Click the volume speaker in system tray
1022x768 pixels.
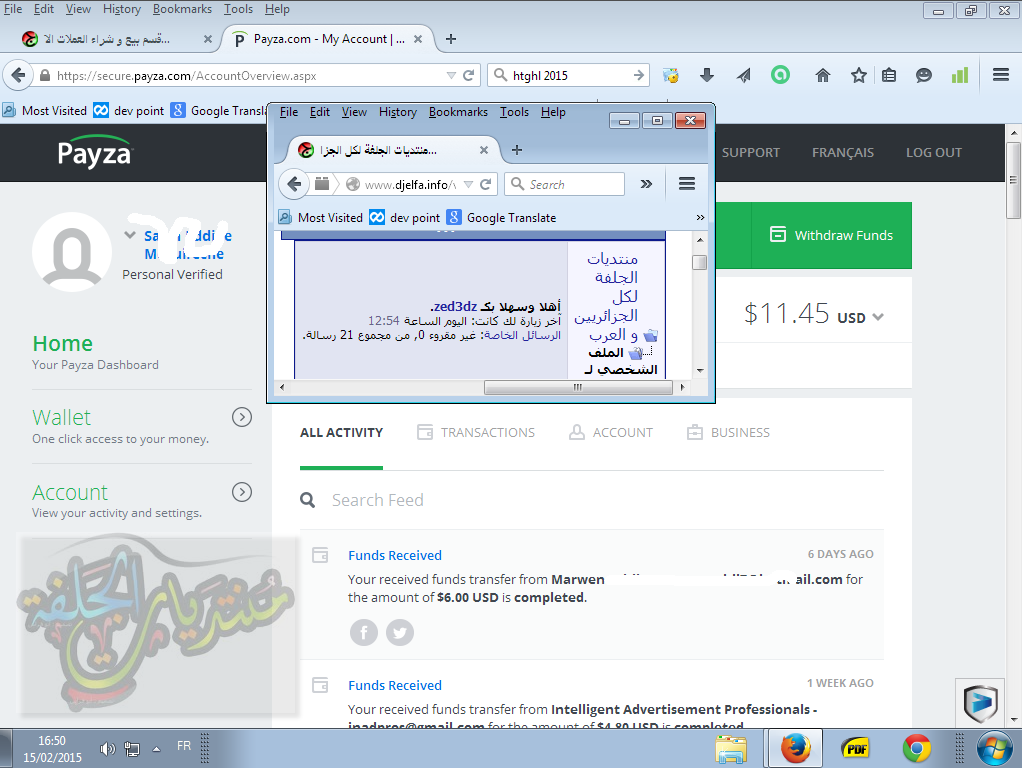pos(107,749)
